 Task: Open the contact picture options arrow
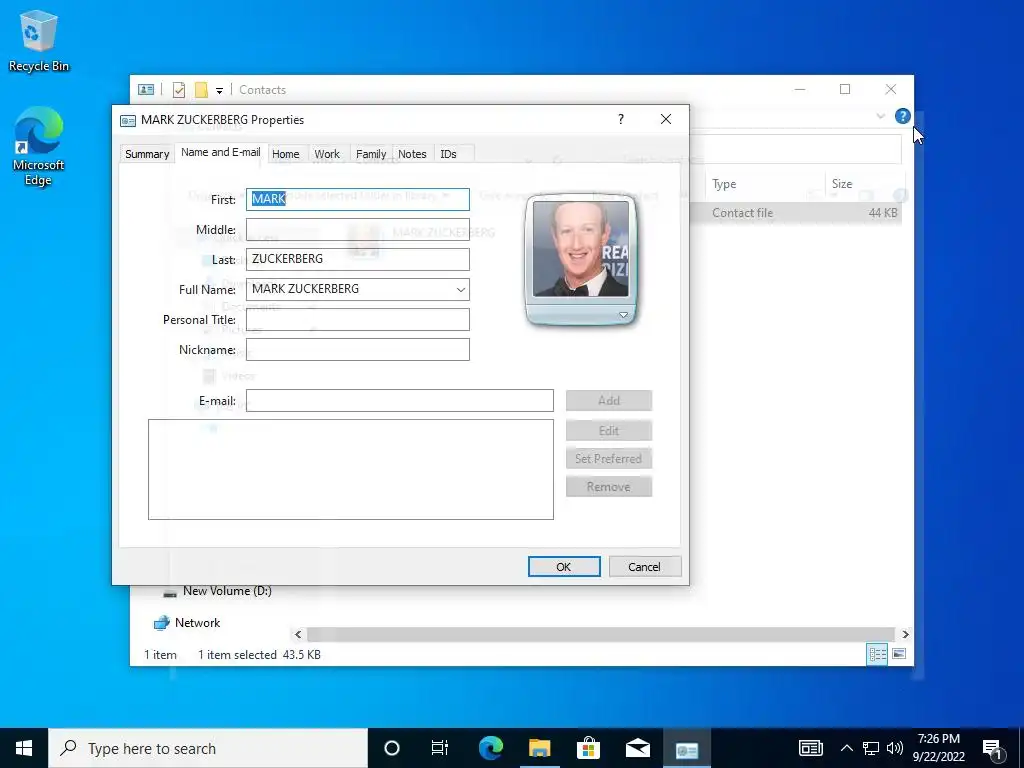pos(623,315)
